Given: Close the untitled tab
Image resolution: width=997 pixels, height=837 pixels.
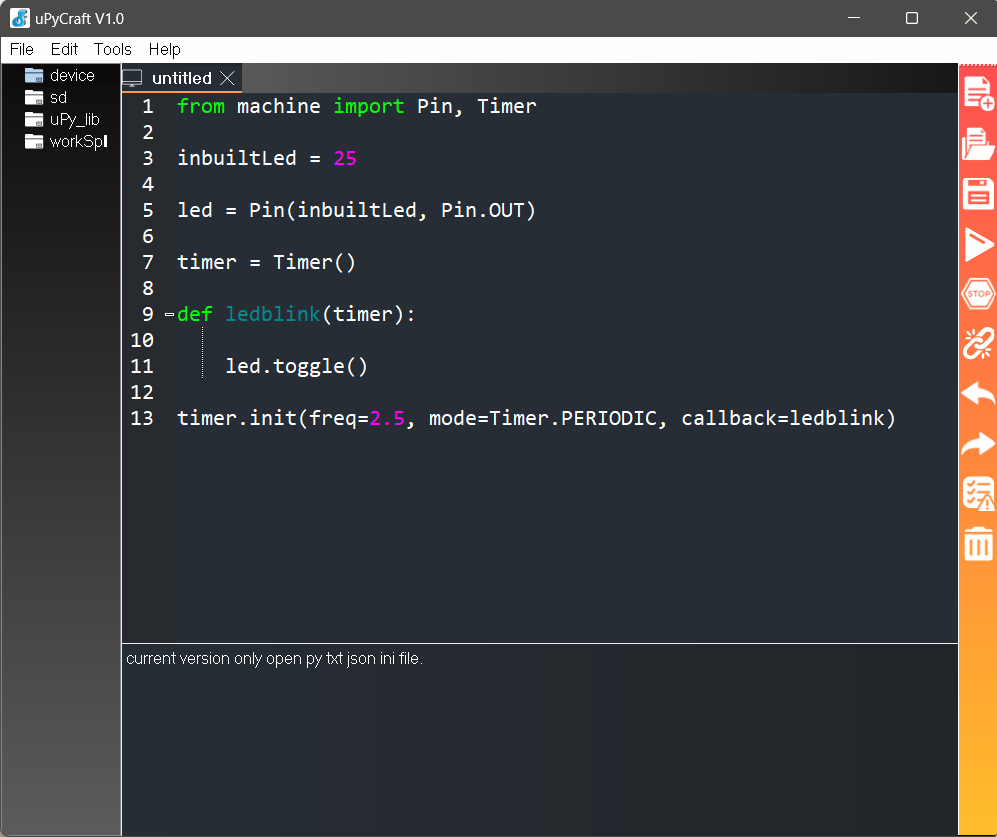Looking at the screenshot, I should click(227, 78).
